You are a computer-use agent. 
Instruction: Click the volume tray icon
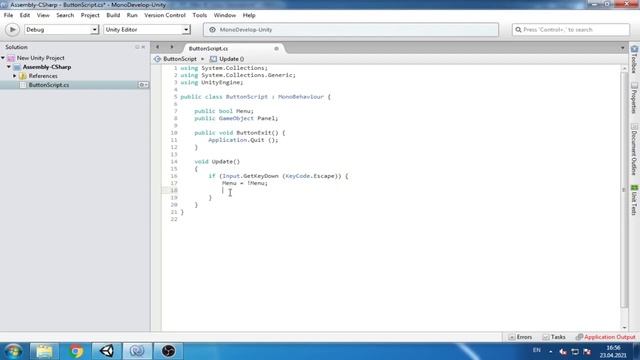tap(563, 351)
